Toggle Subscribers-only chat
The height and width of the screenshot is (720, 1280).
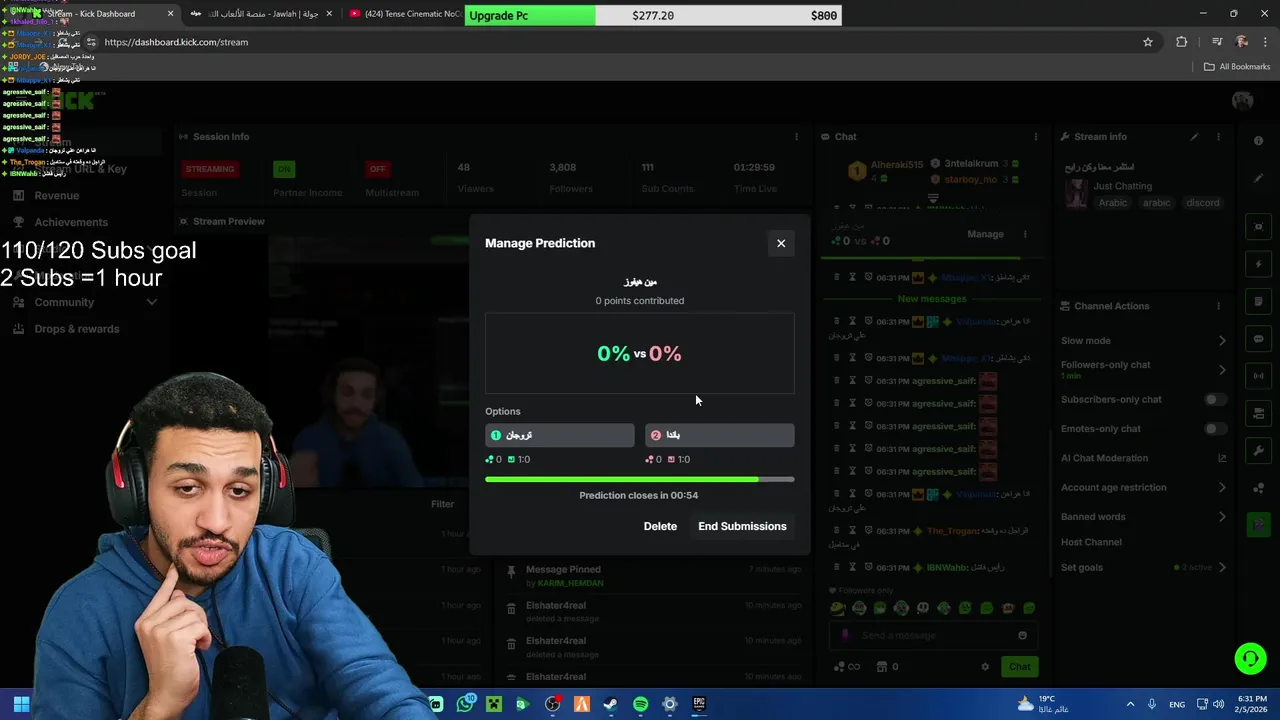(x=1214, y=399)
